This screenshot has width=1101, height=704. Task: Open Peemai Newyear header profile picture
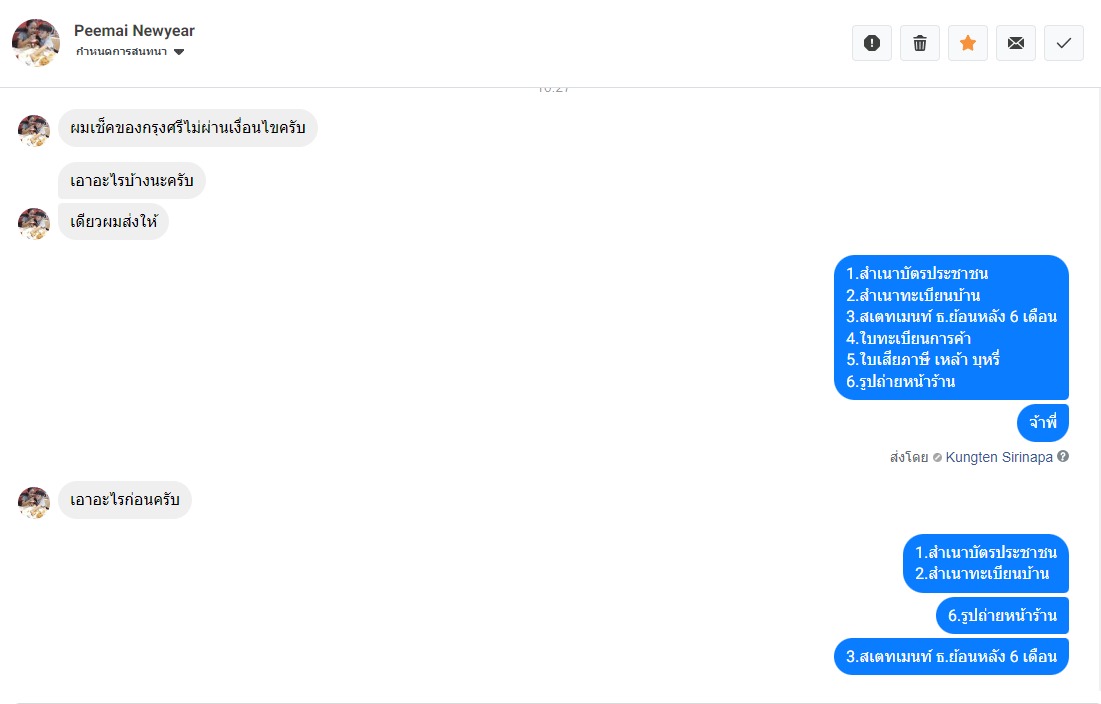[36, 43]
